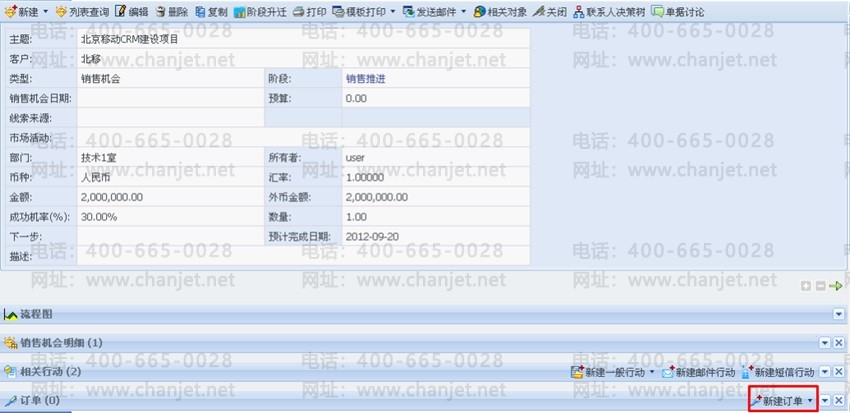Viewport: 850px width, 413px height.
Task: Print the record via 打印
Action: 309,11
